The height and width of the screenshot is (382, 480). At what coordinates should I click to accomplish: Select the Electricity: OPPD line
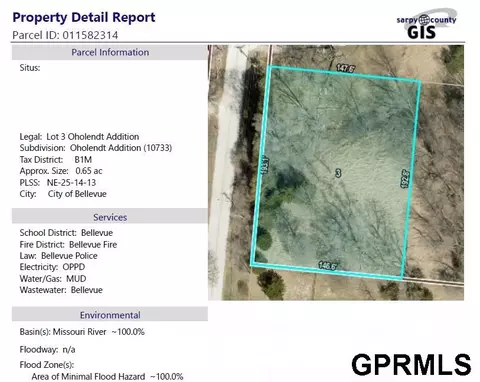click(x=52, y=267)
